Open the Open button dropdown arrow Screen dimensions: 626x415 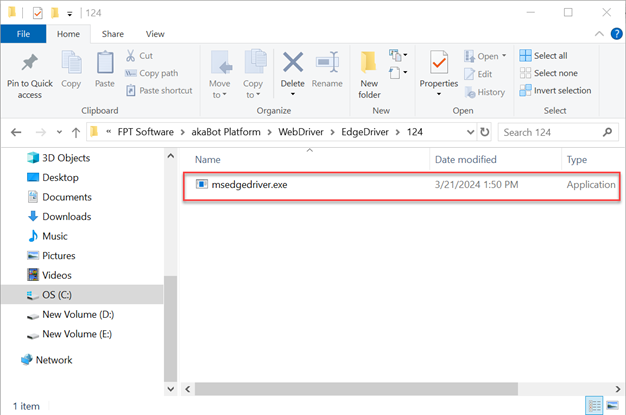point(504,56)
